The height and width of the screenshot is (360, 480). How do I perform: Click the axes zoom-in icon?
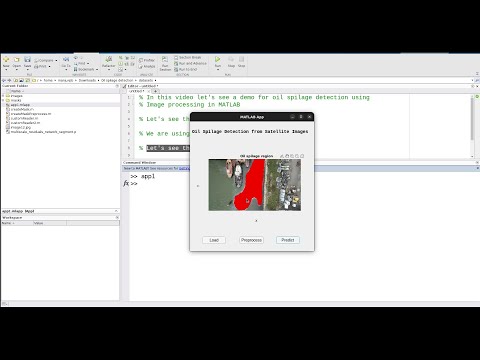[x=292, y=156]
